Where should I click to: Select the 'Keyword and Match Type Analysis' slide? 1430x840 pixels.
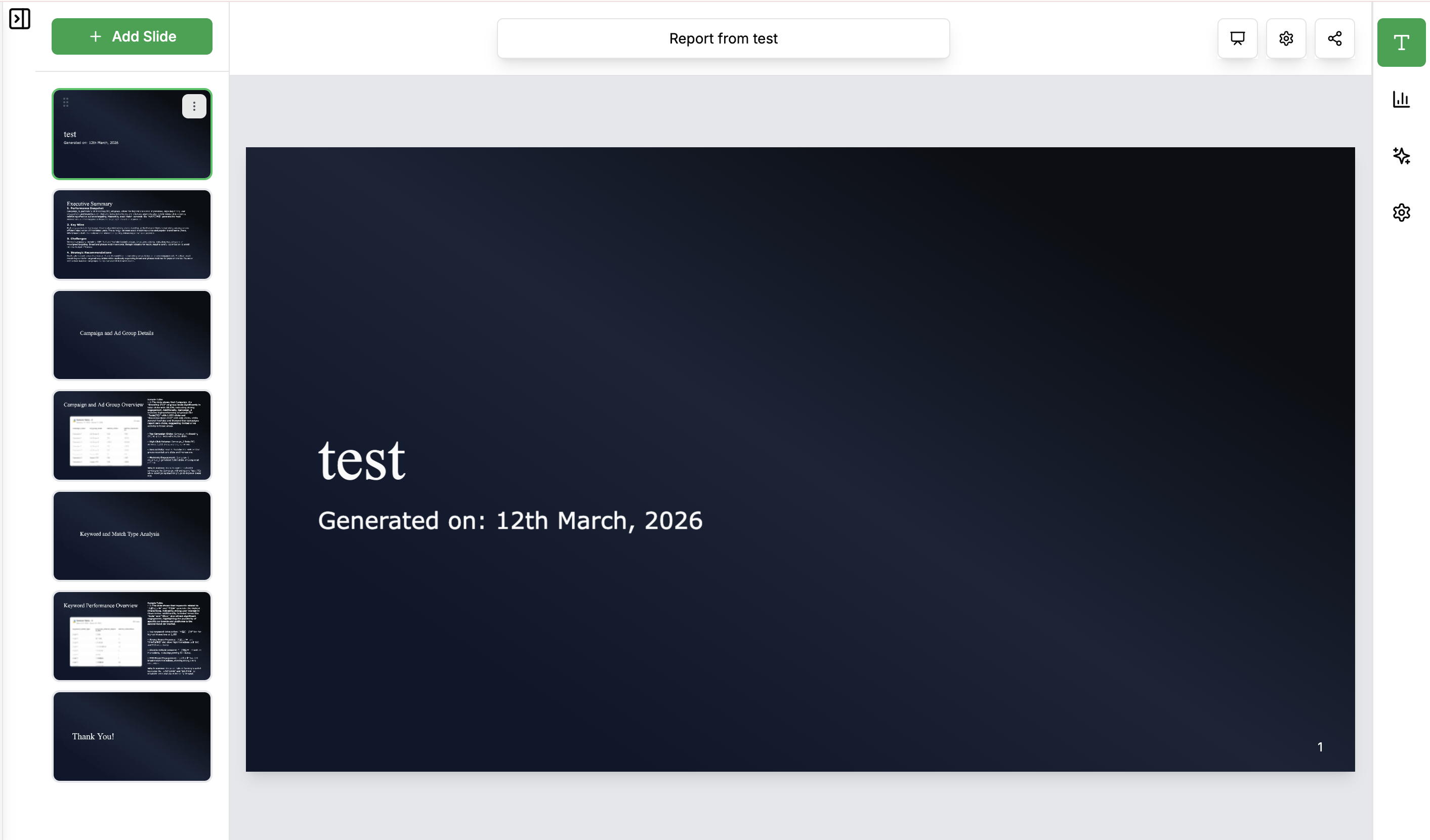pos(132,536)
